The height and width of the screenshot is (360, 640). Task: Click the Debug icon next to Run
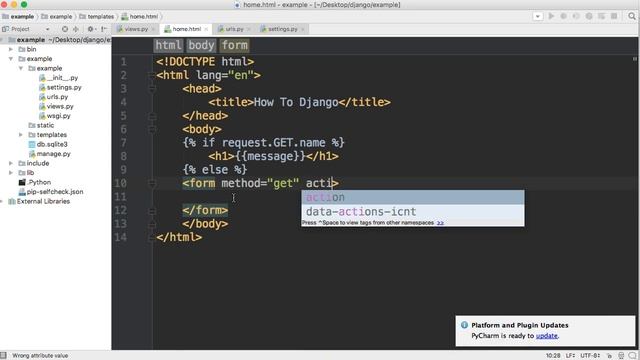click(x=564, y=16)
